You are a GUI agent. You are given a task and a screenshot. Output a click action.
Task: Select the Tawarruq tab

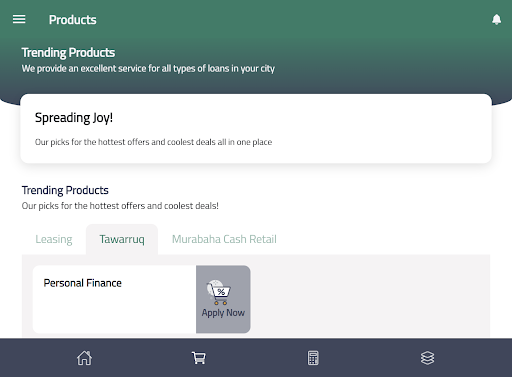coord(122,239)
